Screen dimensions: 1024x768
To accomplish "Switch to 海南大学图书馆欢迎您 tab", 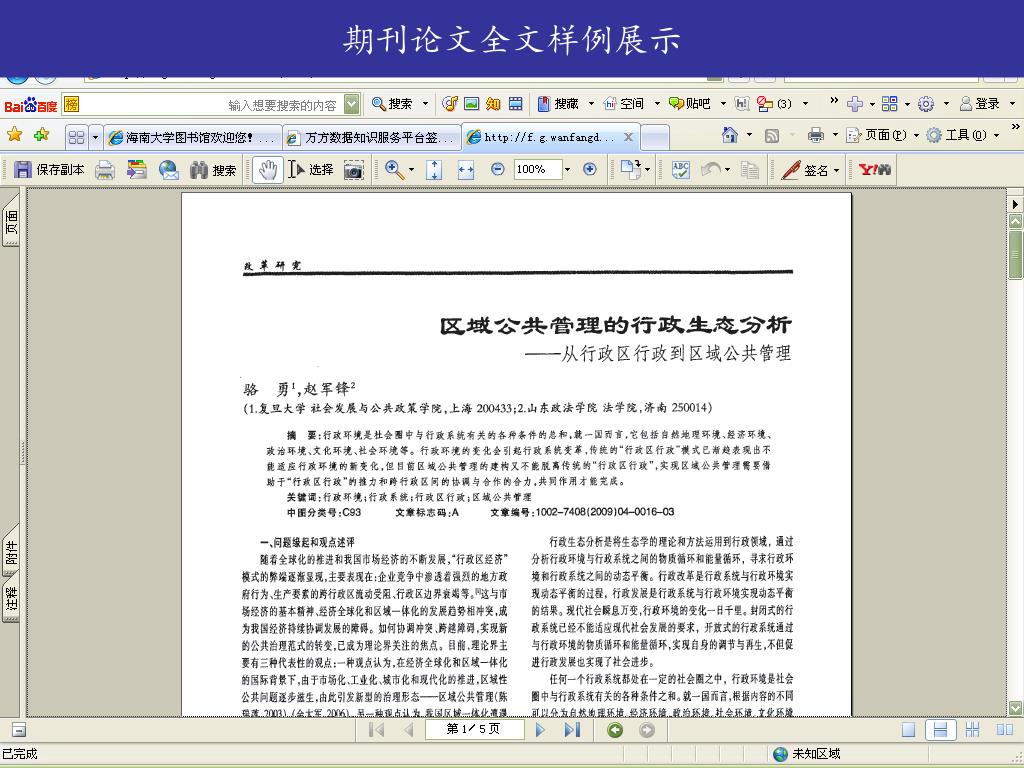I will tap(193, 137).
